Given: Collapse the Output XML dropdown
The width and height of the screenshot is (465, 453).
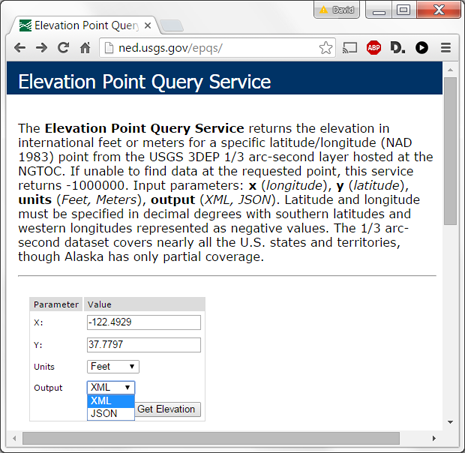Looking at the screenshot, I should [x=111, y=387].
